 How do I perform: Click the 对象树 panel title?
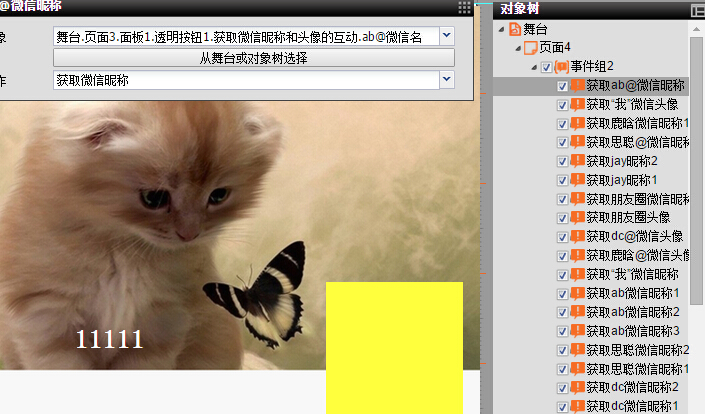point(520,9)
